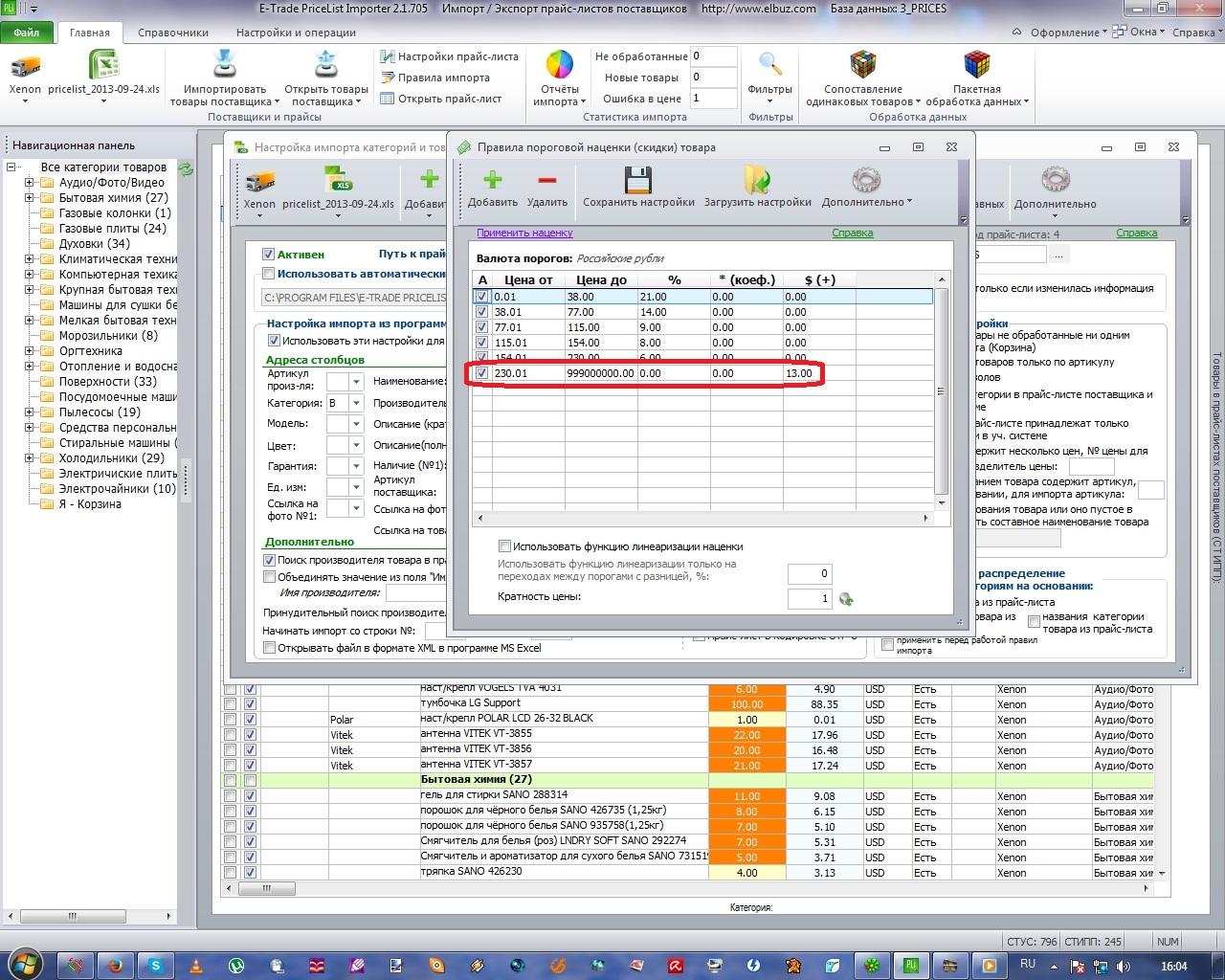Click pricelist XLS icon in category import window
The width and height of the screenshot is (1225, 980).
pyautogui.click(x=338, y=181)
